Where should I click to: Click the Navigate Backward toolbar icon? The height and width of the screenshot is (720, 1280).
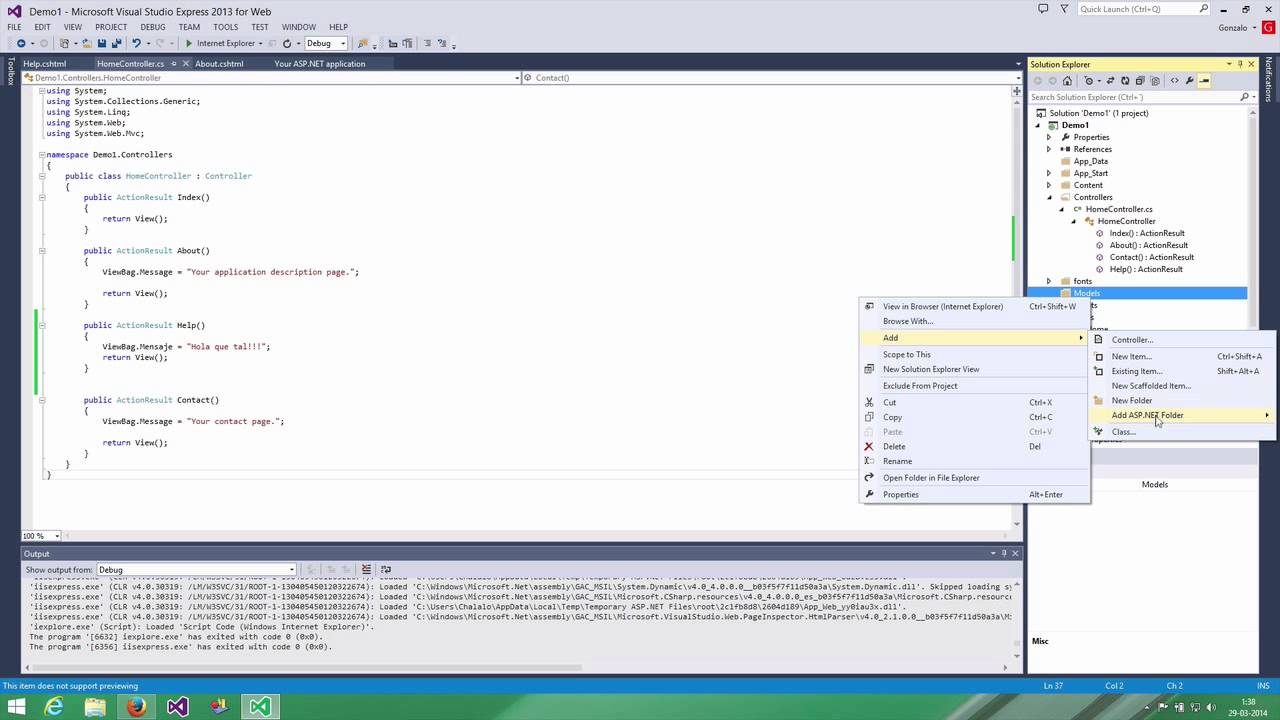point(21,43)
